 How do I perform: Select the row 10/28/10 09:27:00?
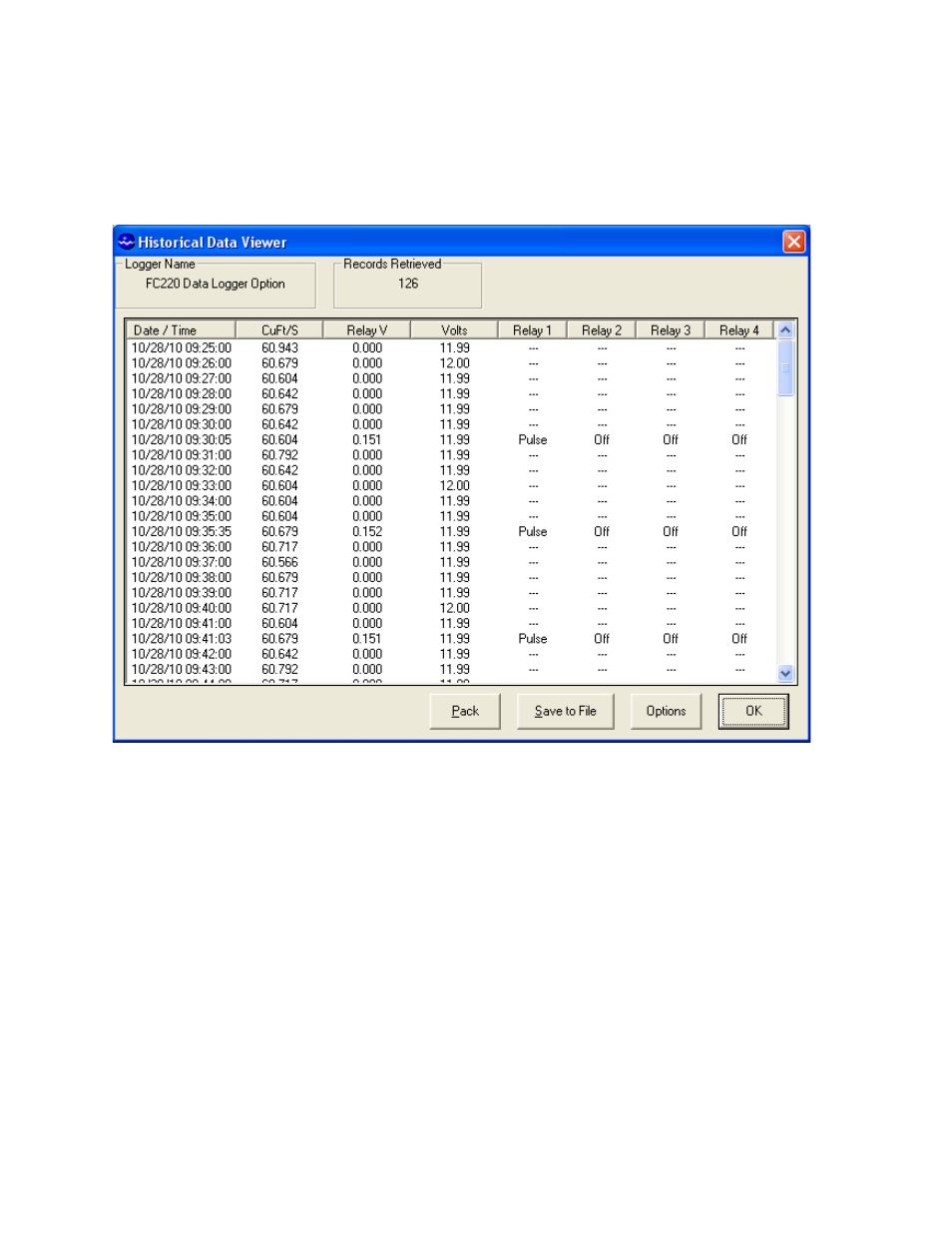tap(451, 378)
